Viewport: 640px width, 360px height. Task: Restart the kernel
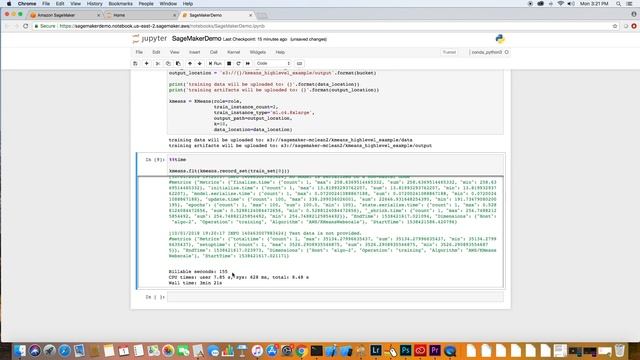(238, 64)
